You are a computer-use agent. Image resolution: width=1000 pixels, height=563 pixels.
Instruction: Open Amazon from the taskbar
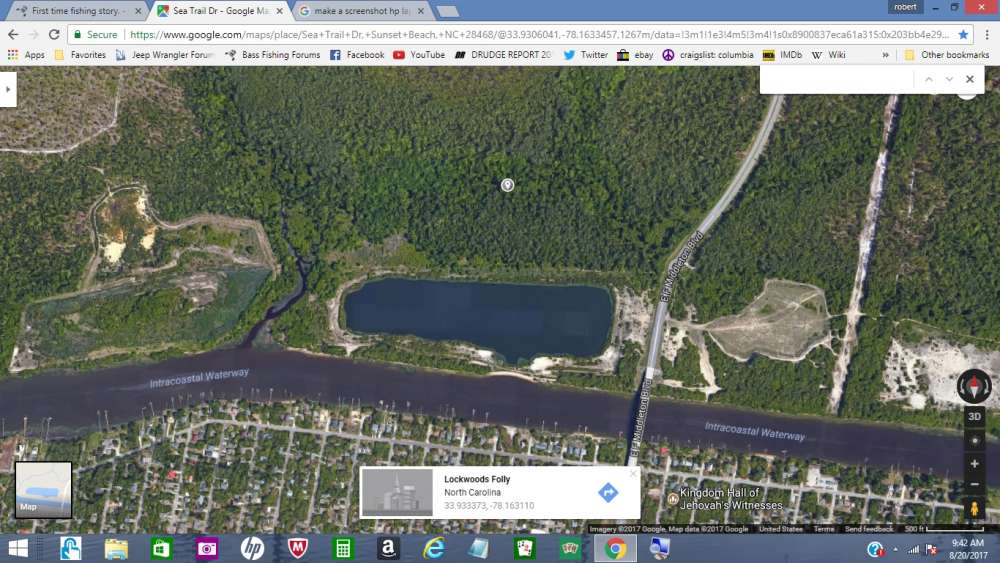388,548
